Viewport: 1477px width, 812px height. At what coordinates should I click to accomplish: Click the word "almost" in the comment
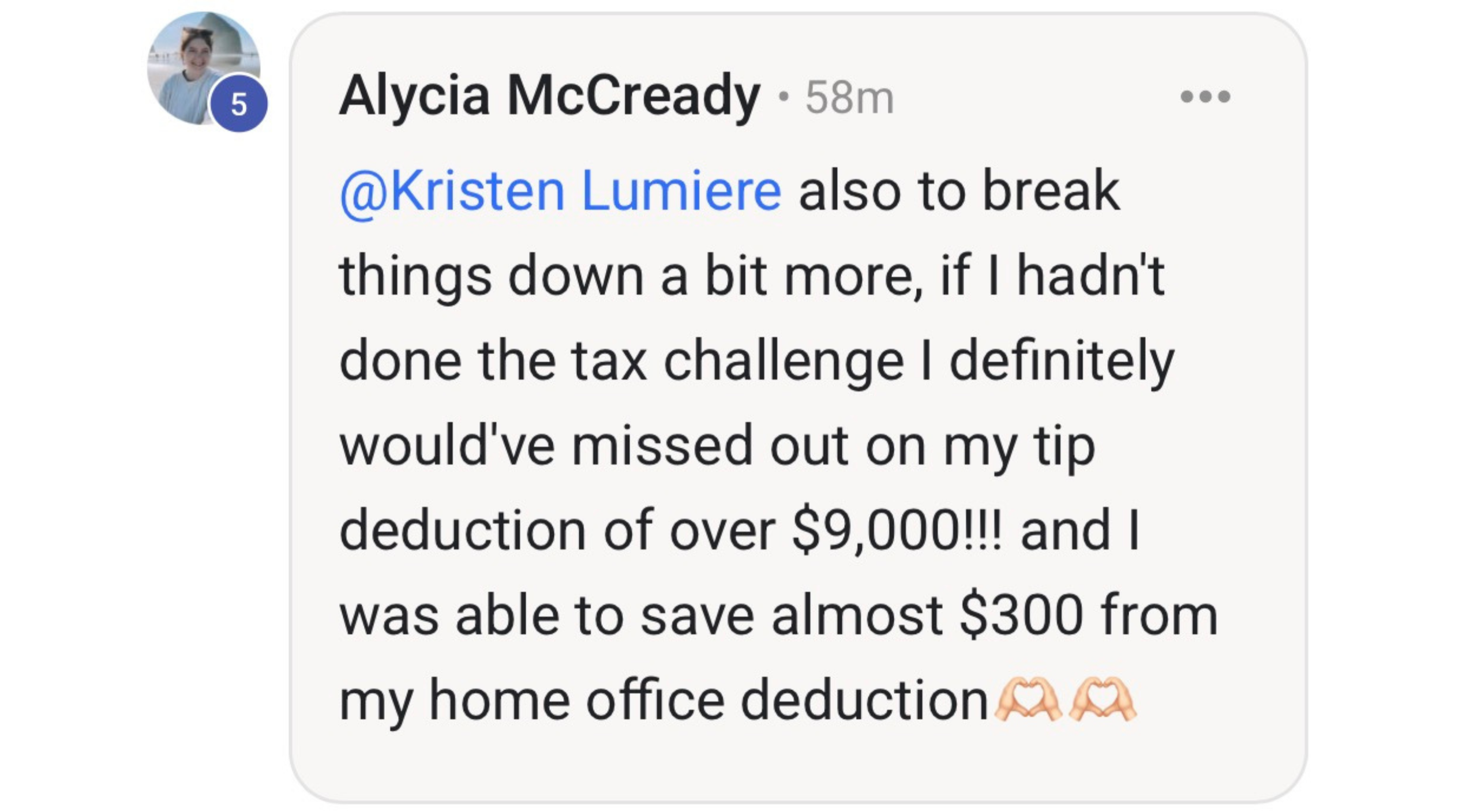coord(857,615)
